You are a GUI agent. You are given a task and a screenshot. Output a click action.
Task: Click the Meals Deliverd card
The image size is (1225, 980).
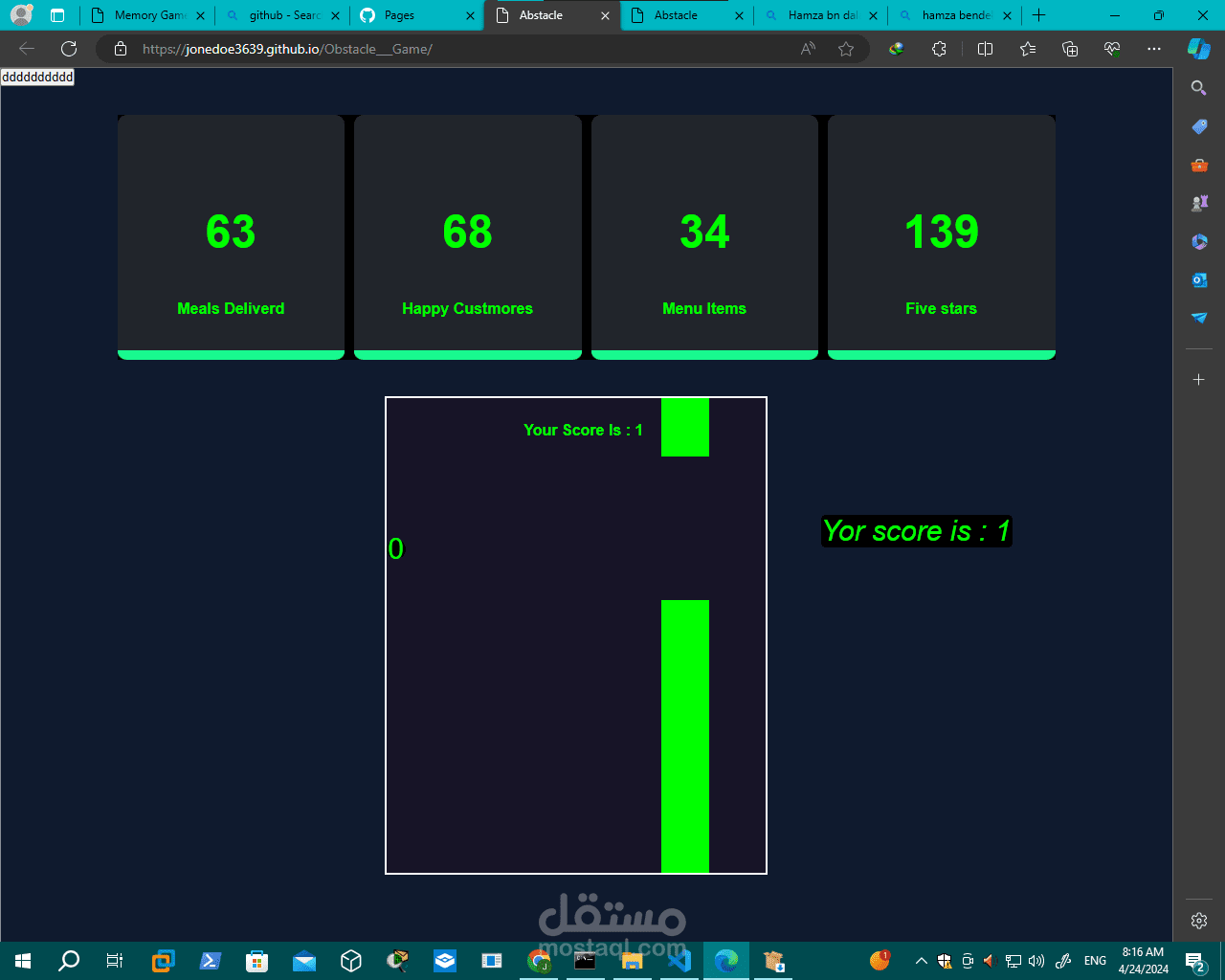coord(231,237)
